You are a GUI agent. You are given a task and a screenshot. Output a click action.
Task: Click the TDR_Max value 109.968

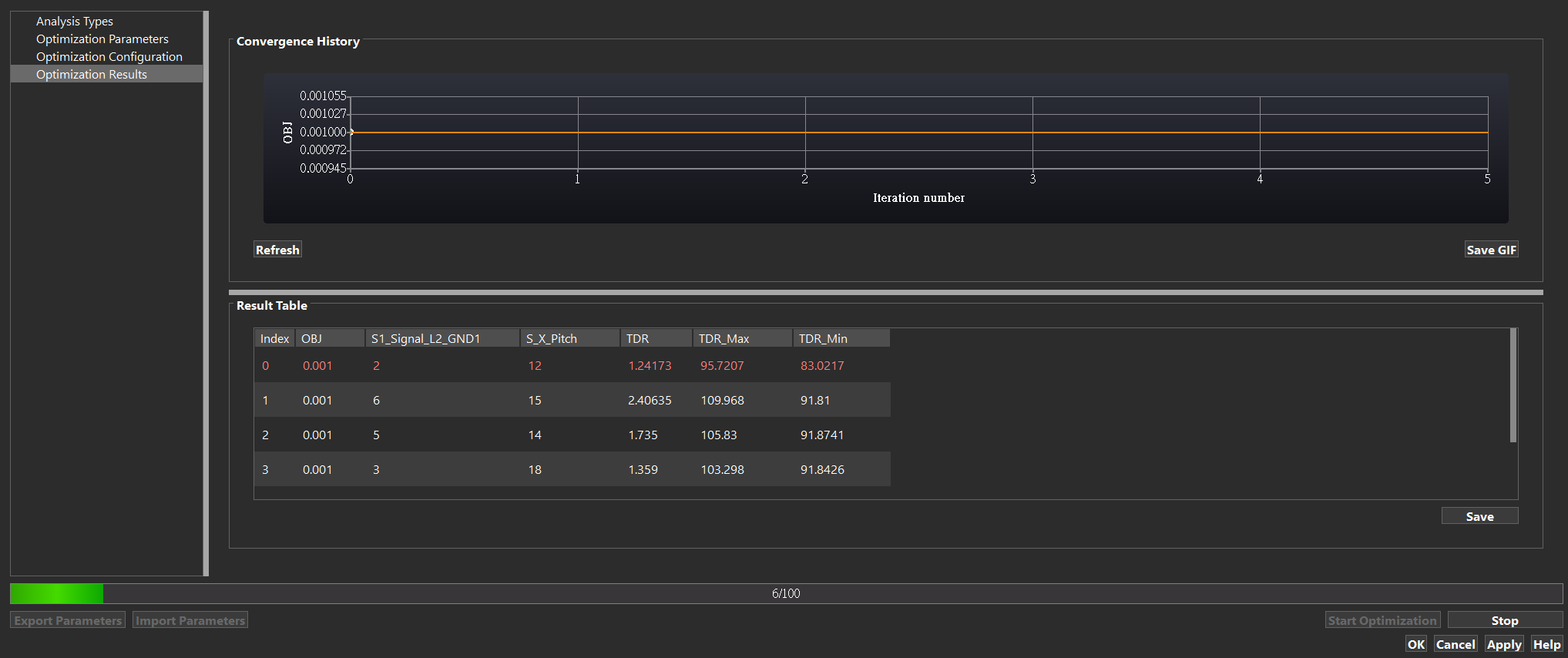pyautogui.click(x=722, y=401)
